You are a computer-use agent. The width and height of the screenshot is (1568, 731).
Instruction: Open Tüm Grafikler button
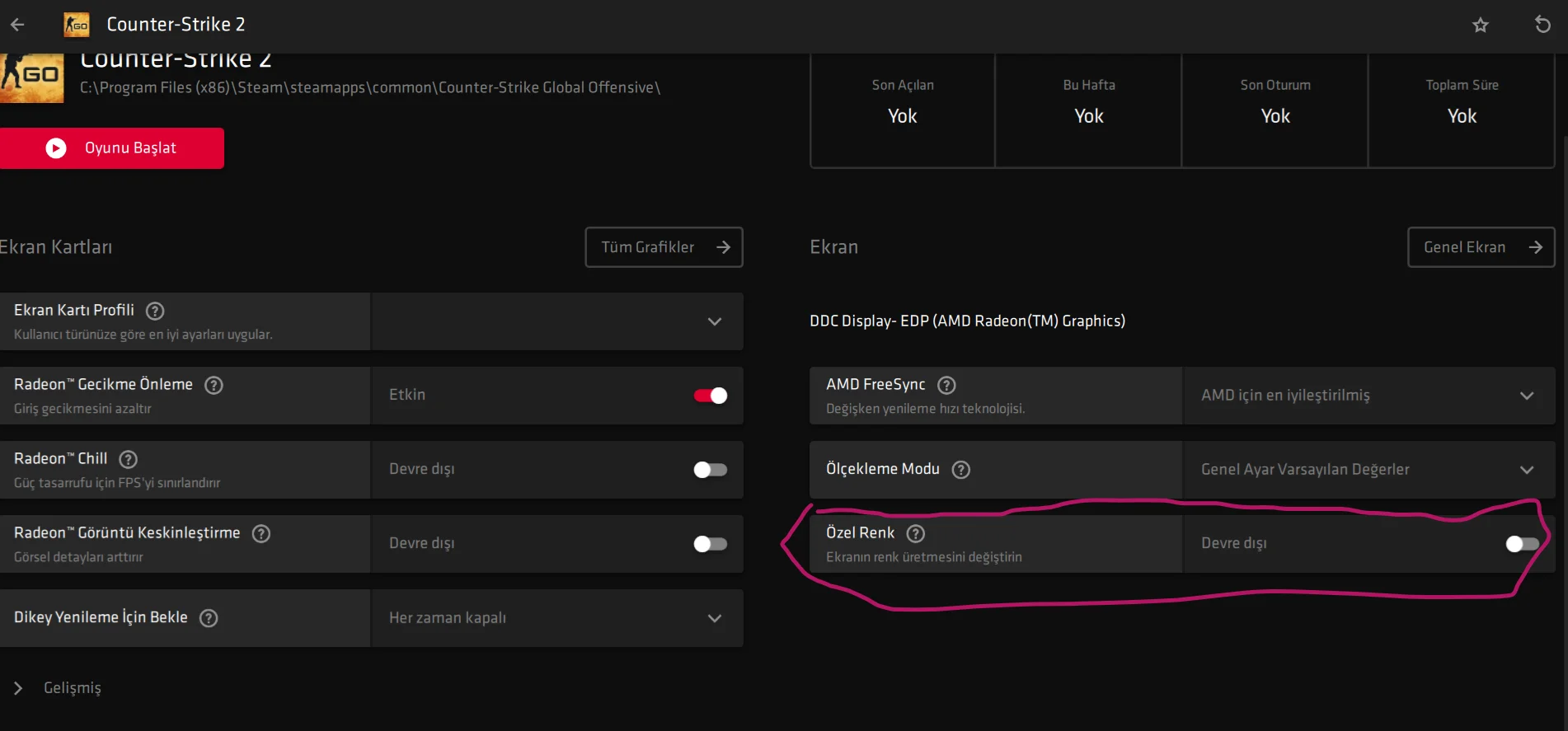click(664, 247)
